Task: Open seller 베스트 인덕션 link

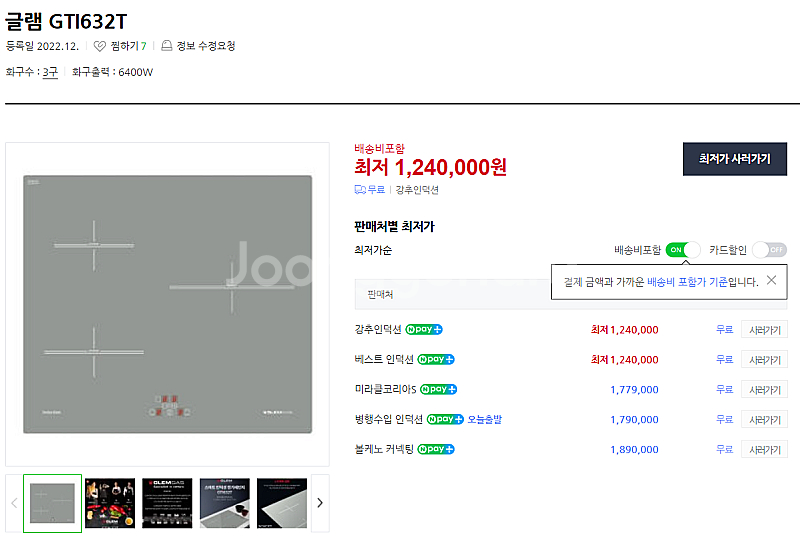Action: click(384, 360)
